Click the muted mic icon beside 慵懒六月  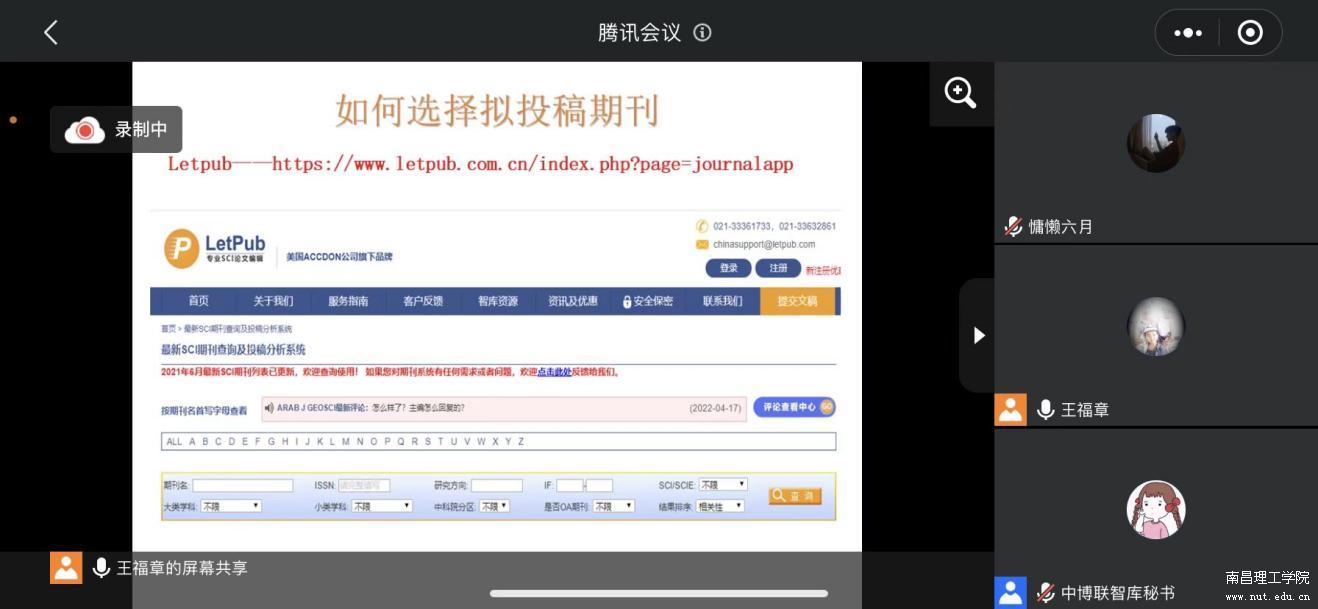(x=1013, y=227)
